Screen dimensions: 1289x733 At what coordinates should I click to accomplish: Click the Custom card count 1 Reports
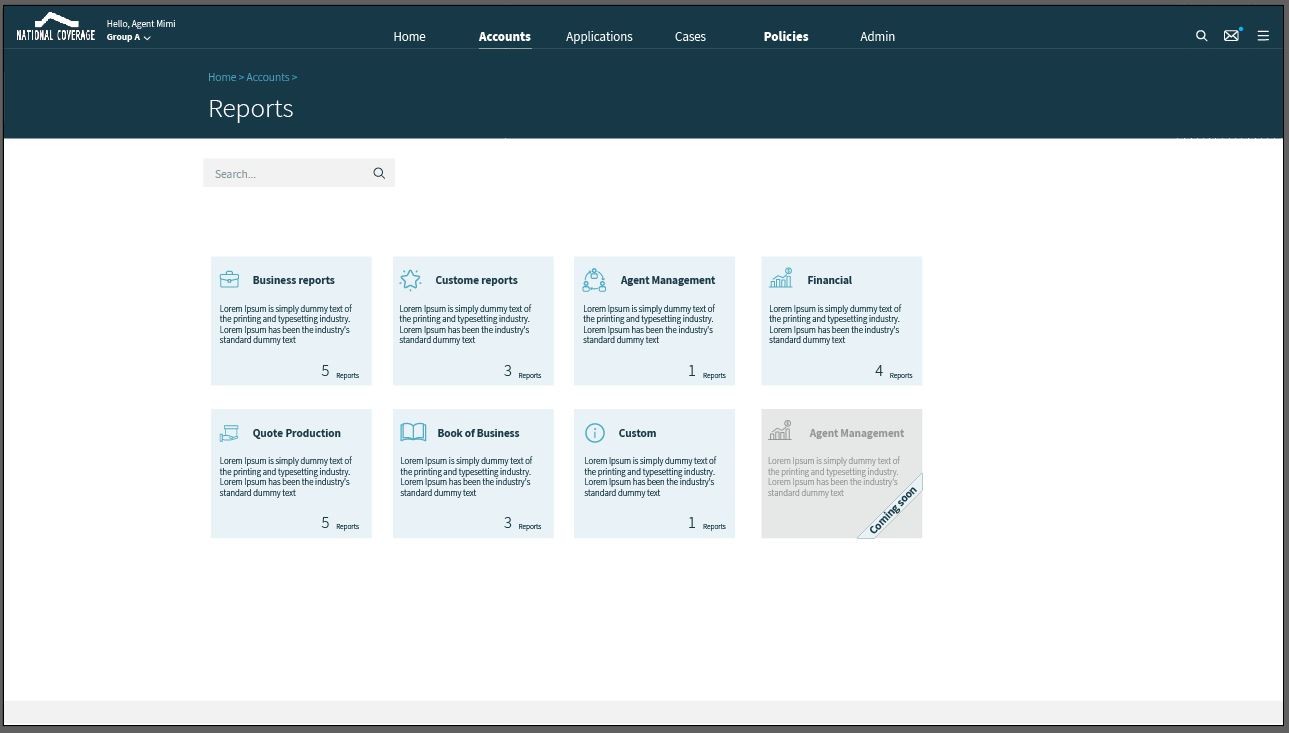coord(707,523)
